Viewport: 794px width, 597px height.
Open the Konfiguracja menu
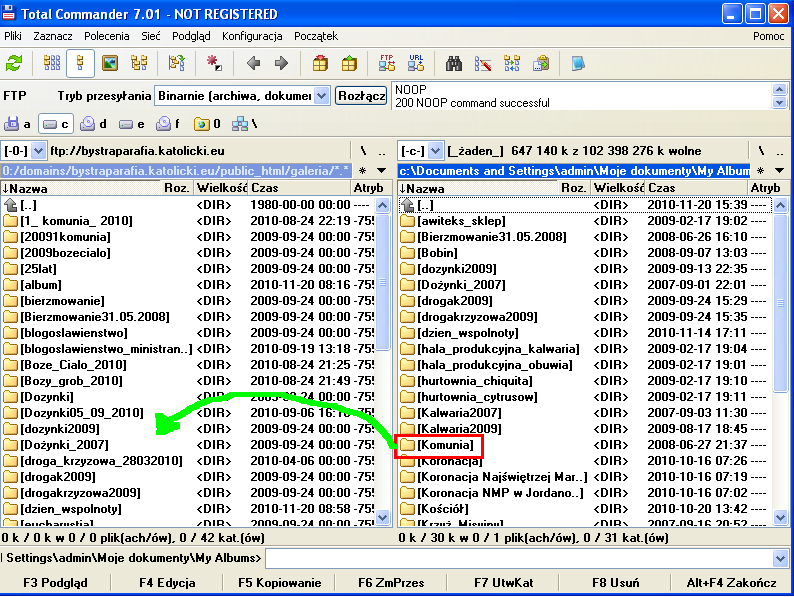coord(251,36)
